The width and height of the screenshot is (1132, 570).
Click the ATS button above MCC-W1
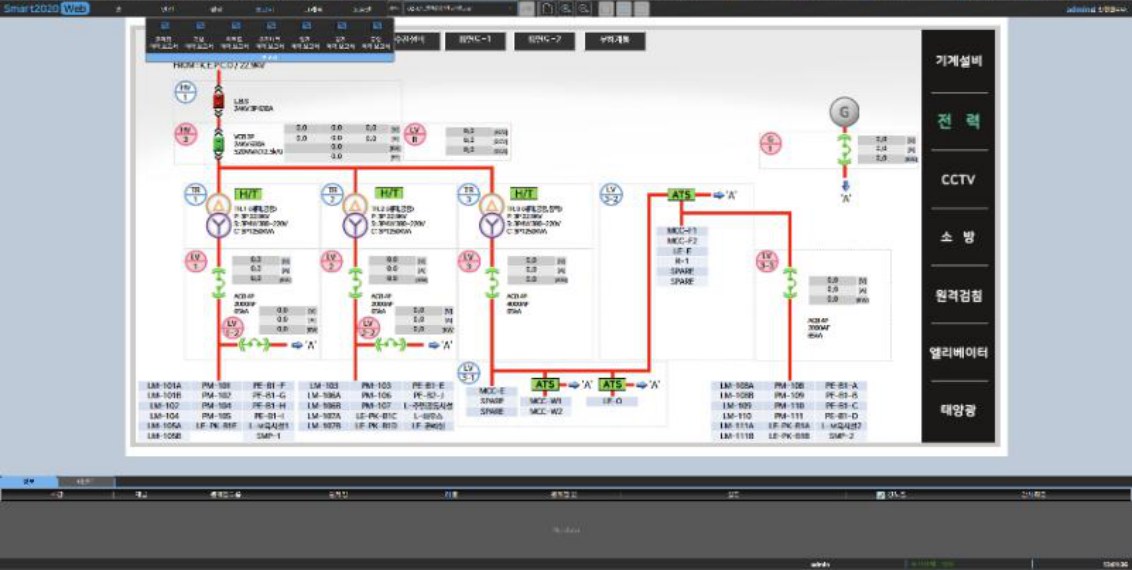(x=547, y=385)
